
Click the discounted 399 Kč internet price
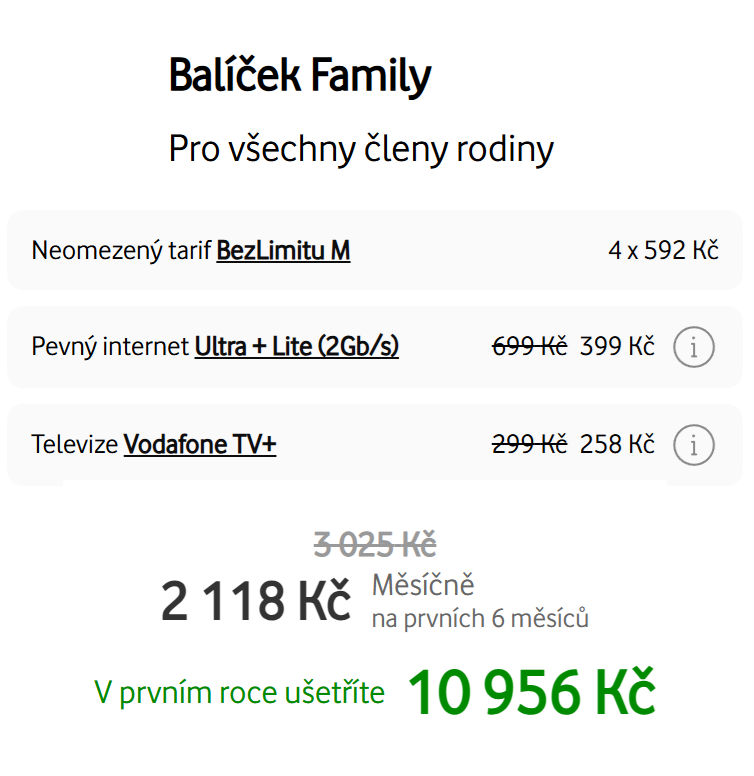click(617, 347)
